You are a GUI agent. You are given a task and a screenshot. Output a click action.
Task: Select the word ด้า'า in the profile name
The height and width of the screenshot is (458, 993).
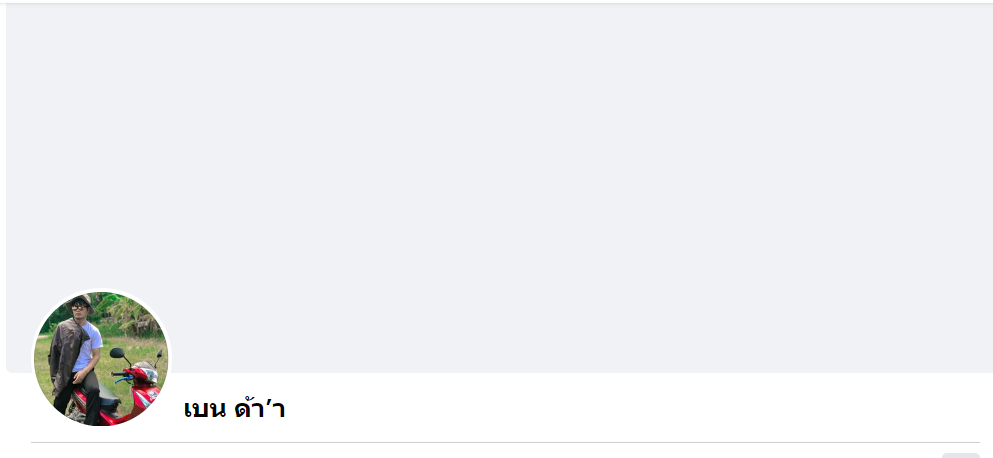[x=260, y=409]
